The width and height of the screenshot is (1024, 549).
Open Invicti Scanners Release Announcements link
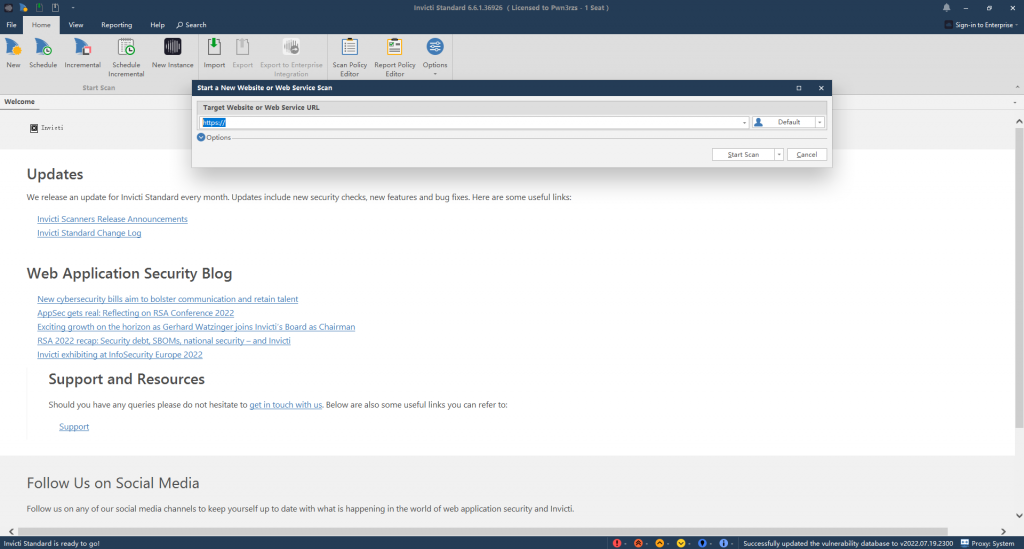[112, 219]
